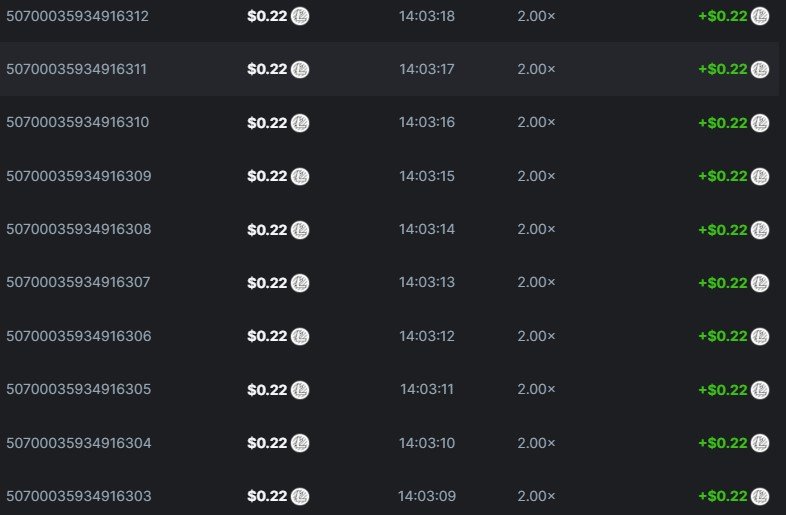Click Litecoin bet icon in row ending 6307

click(x=300, y=283)
